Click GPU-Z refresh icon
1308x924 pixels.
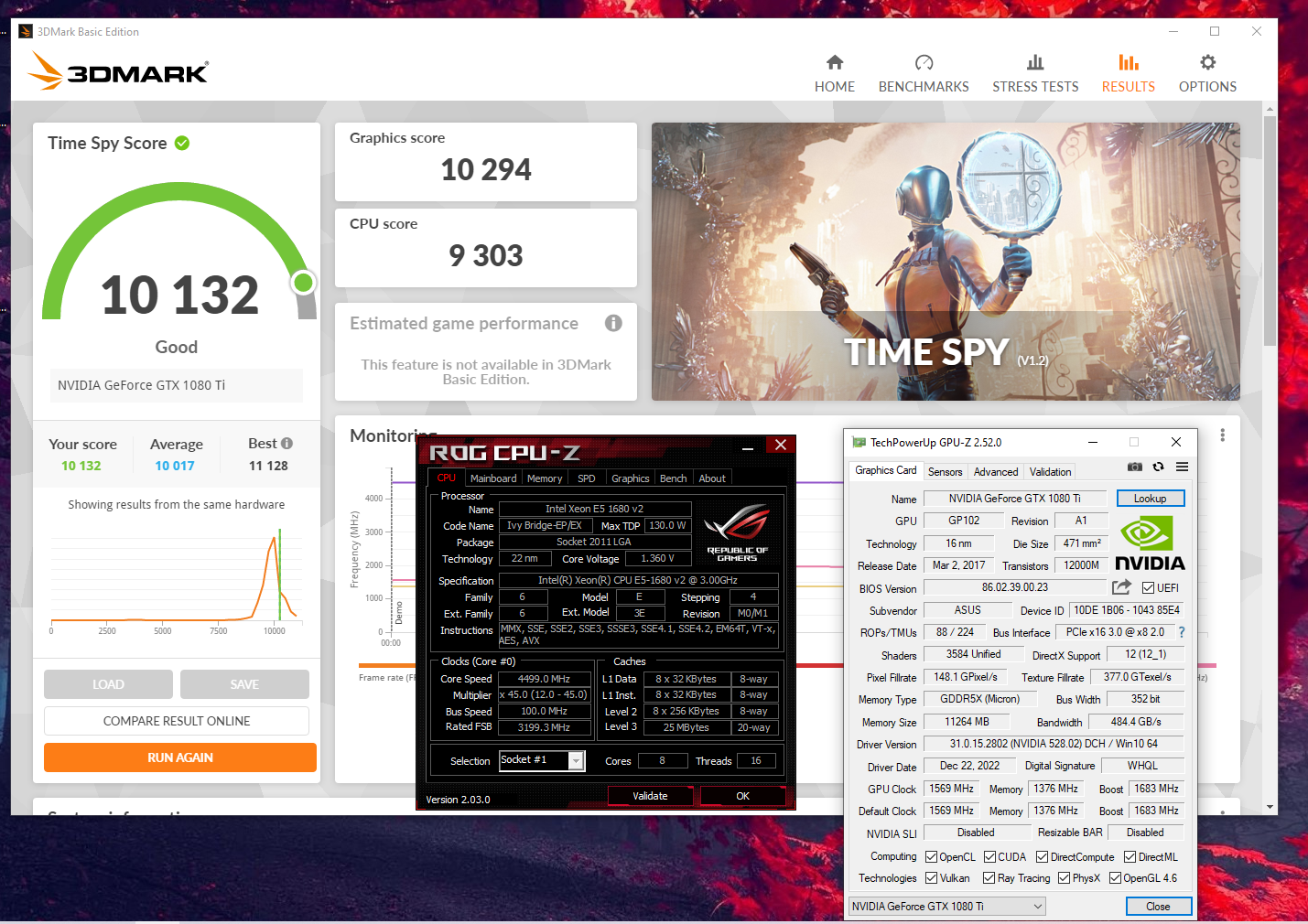(x=1158, y=467)
